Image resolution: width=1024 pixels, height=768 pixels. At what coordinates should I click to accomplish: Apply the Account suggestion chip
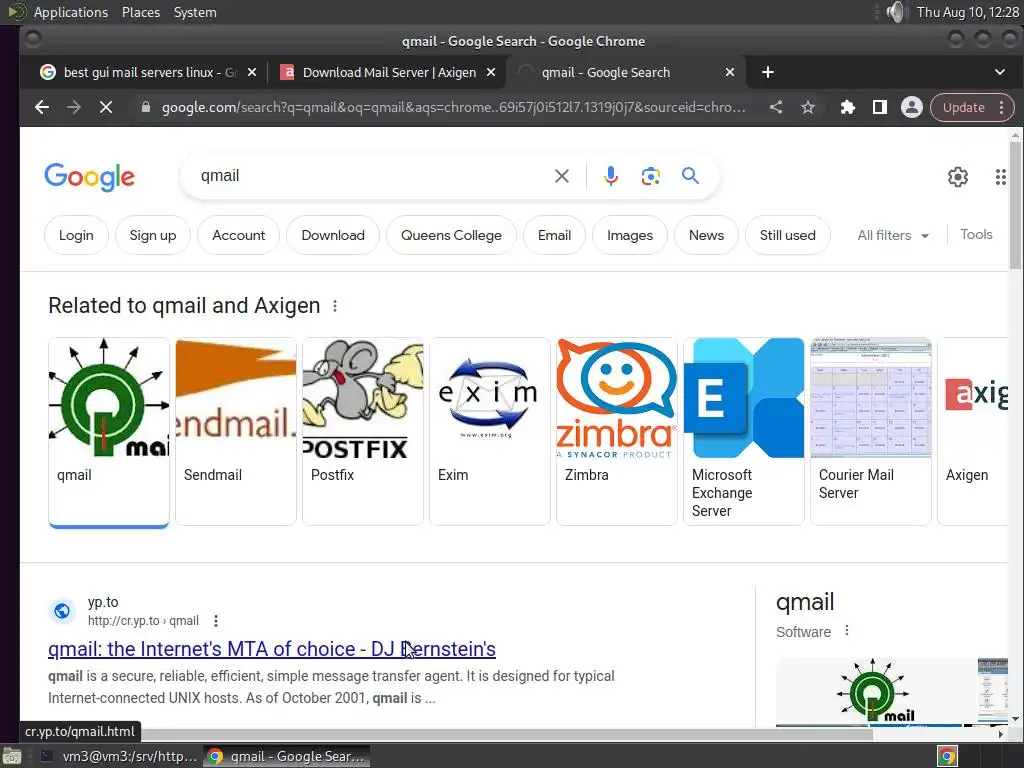(238, 235)
